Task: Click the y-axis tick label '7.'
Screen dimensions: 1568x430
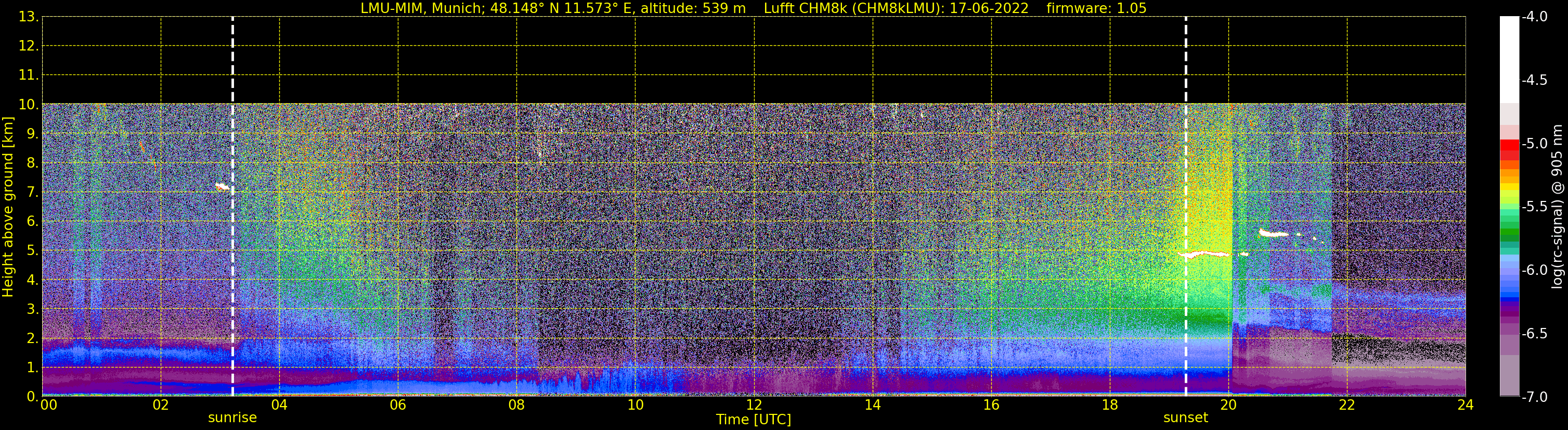Action: pos(32,192)
